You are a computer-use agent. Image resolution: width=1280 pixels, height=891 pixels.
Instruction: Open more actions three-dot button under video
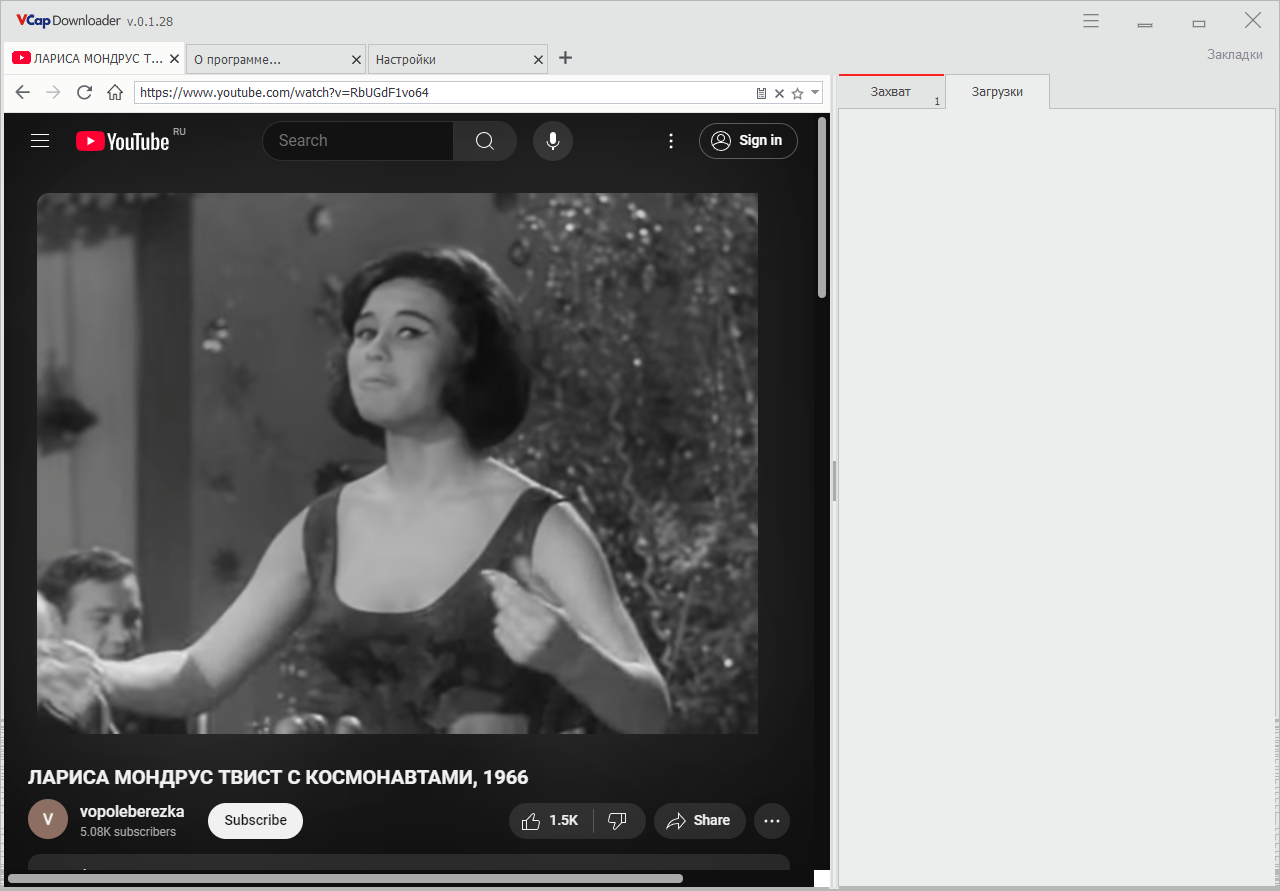[x=772, y=821]
